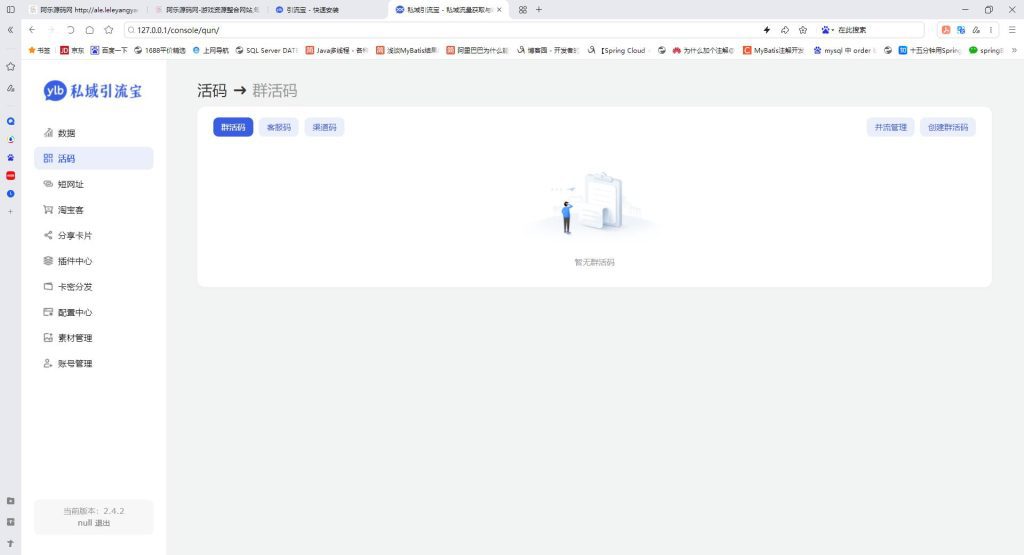This screenshot has height=555, width=1024.
Task: Open 配置中心 settings page
Action: click(x=74, y=312)
